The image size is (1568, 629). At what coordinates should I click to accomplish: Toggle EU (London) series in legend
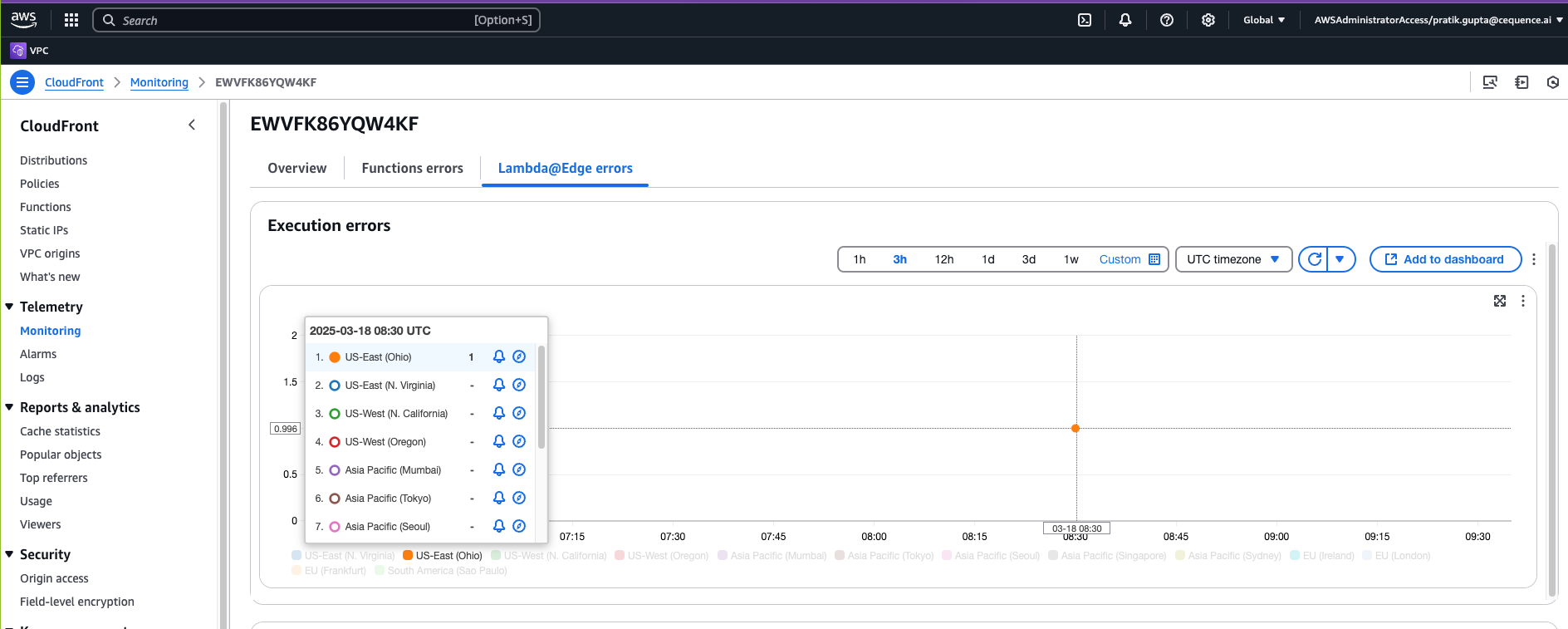pyautogui.click(x=1396, y=556)
